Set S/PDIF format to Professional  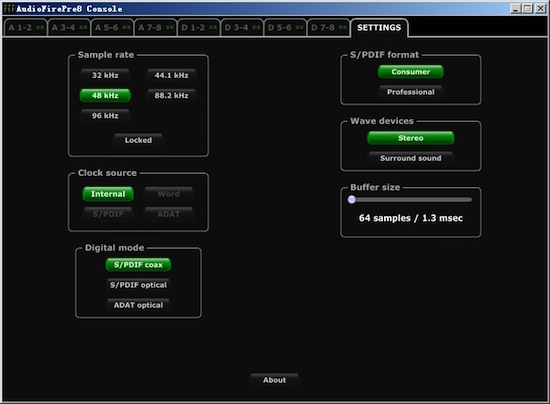point(411,92)
